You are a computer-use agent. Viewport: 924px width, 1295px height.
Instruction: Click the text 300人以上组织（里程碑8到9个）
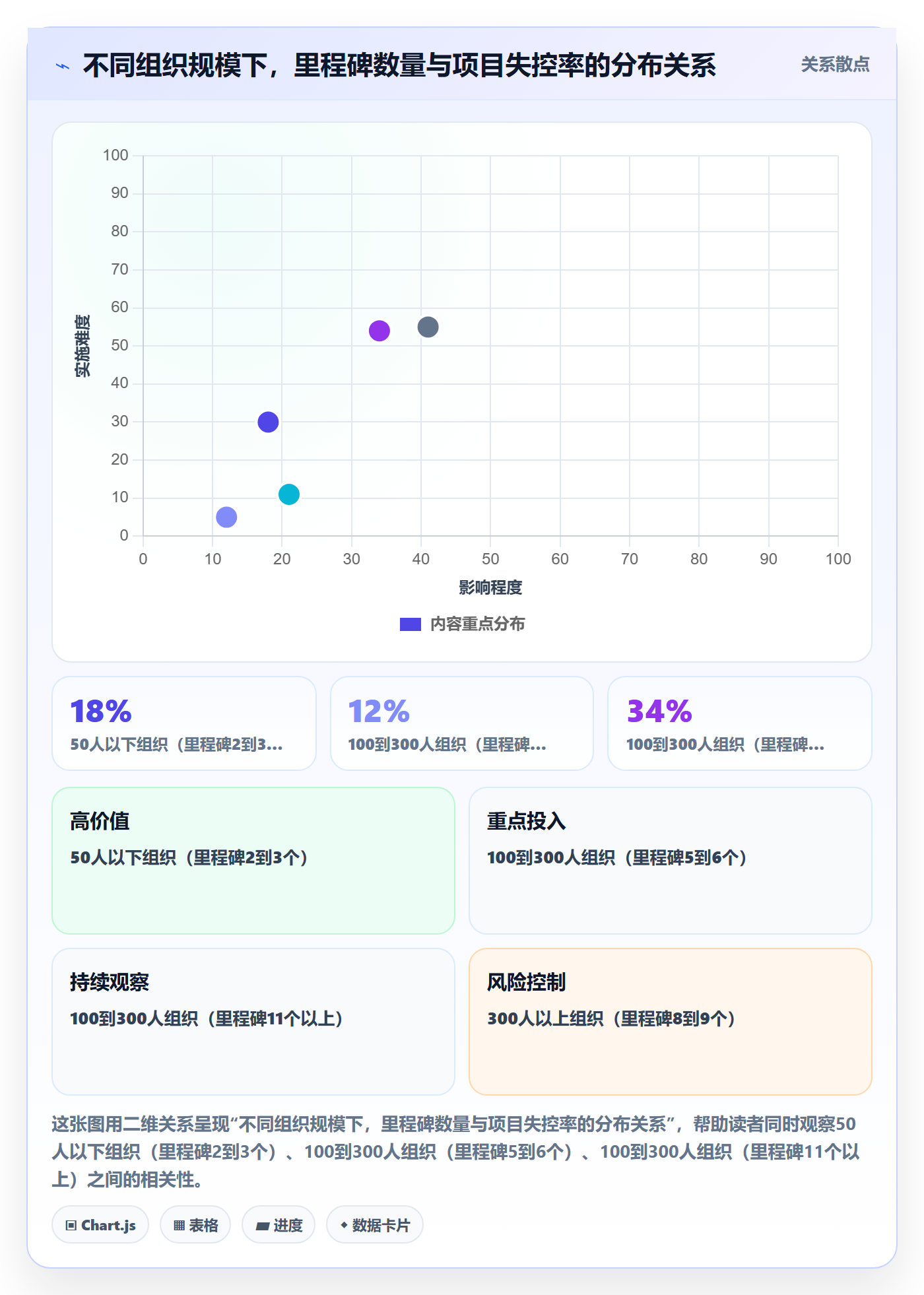click(612, 1018)
